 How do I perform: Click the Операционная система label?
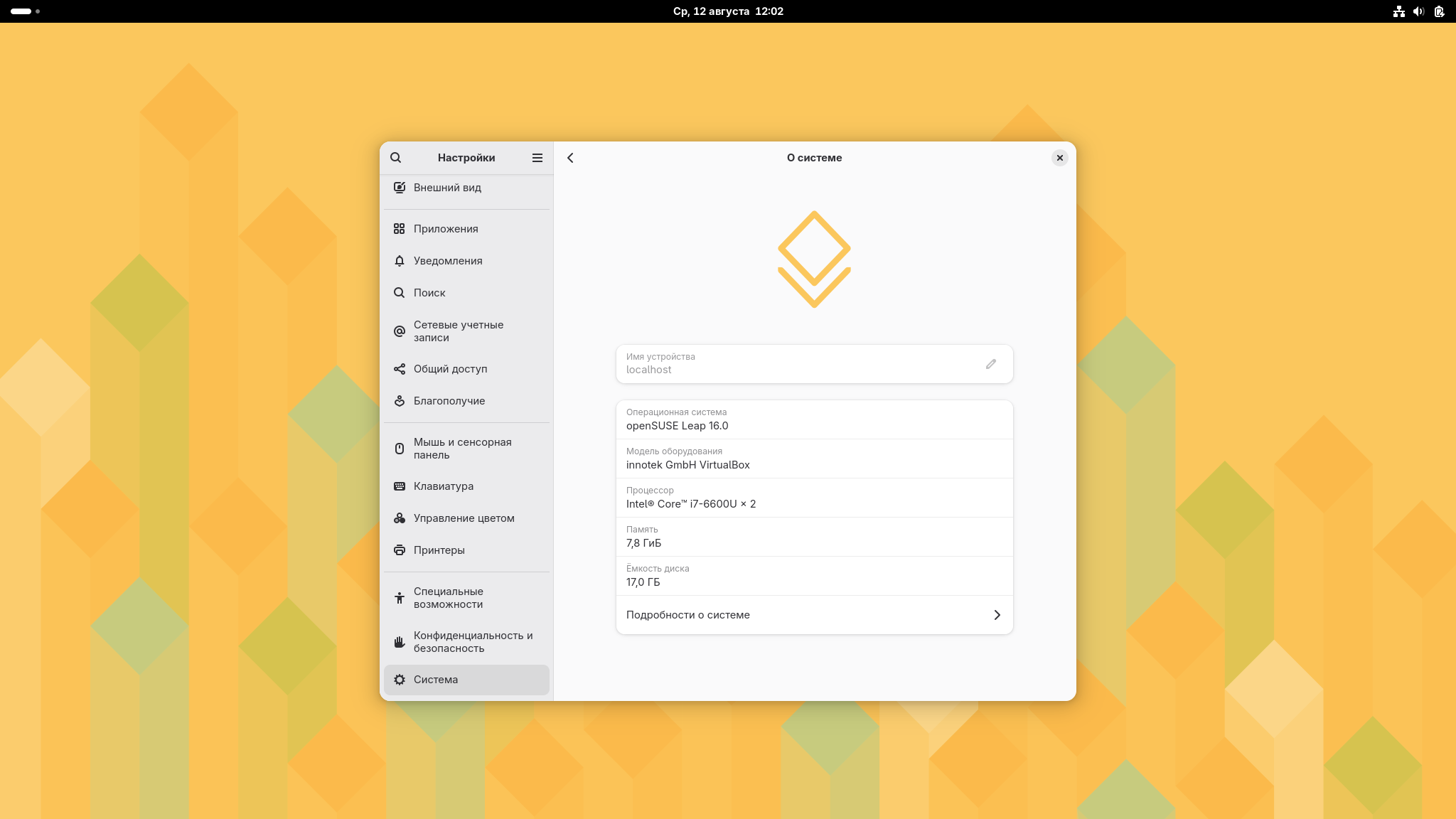(676, 412)
